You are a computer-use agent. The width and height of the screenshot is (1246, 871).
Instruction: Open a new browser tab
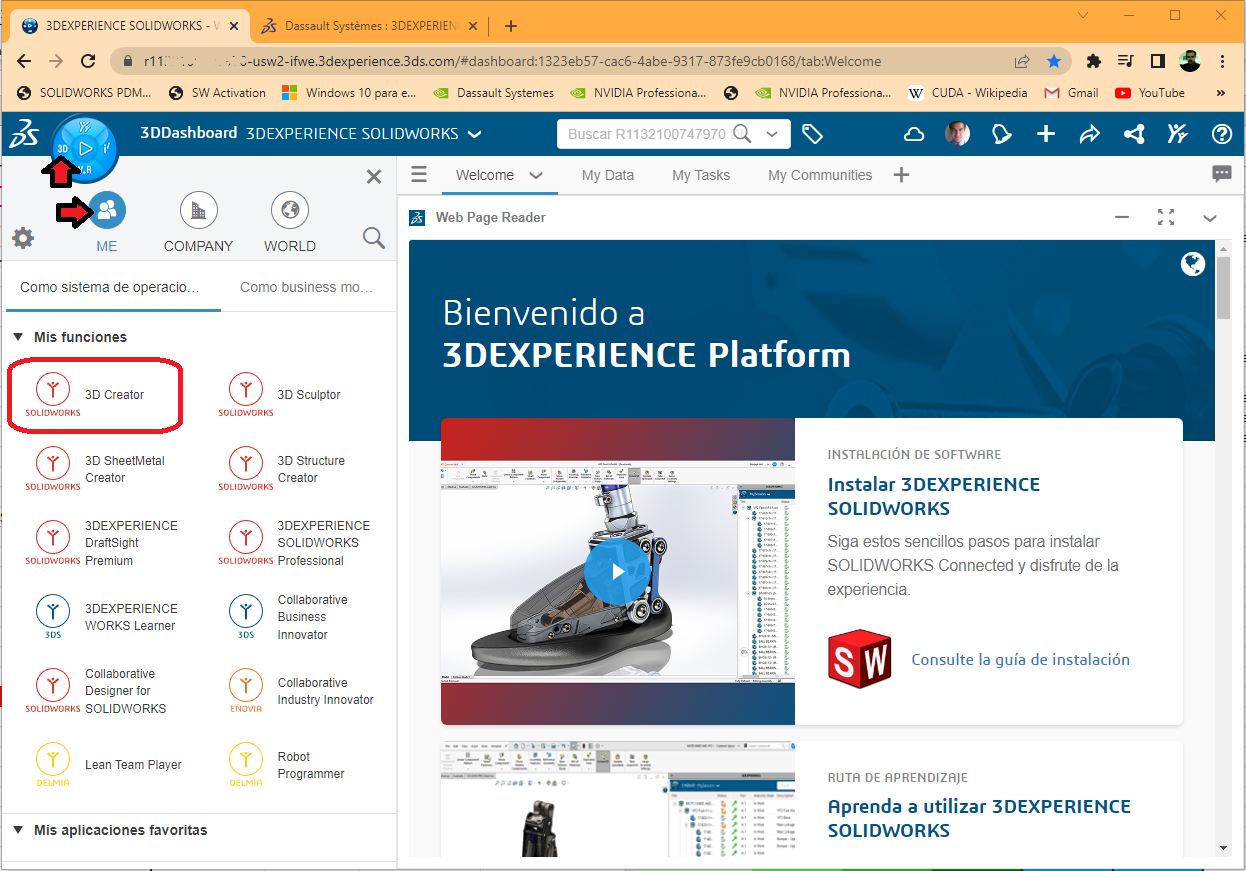[510, 26]
